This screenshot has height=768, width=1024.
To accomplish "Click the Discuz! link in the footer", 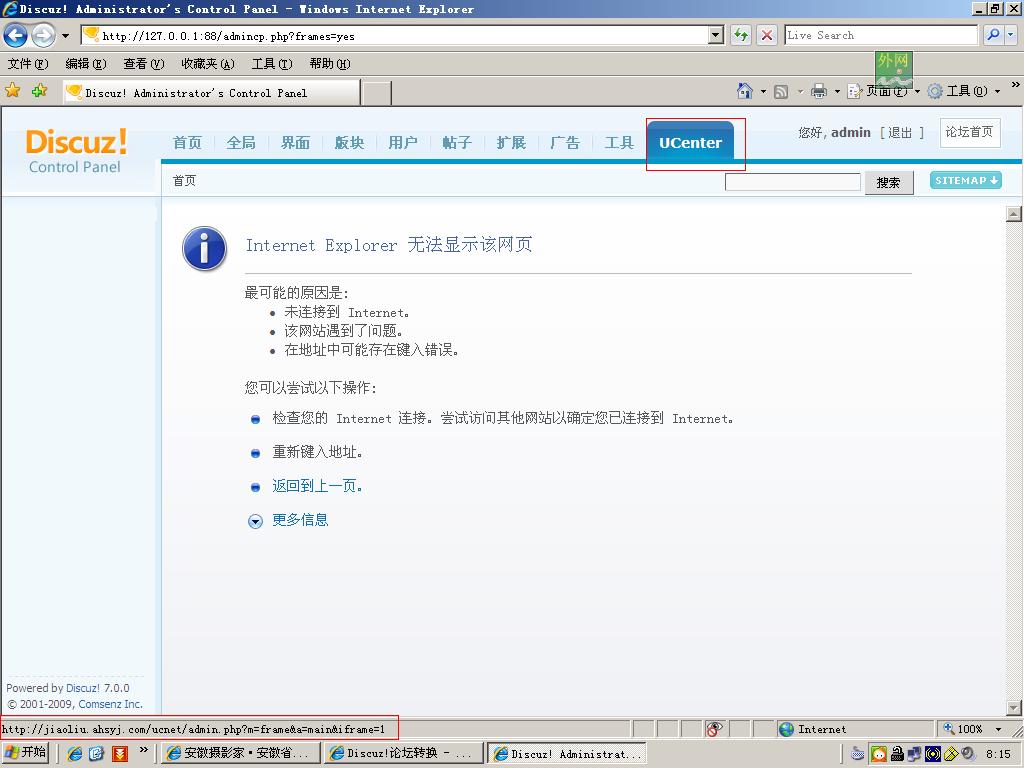I will [x=83, y=688].
